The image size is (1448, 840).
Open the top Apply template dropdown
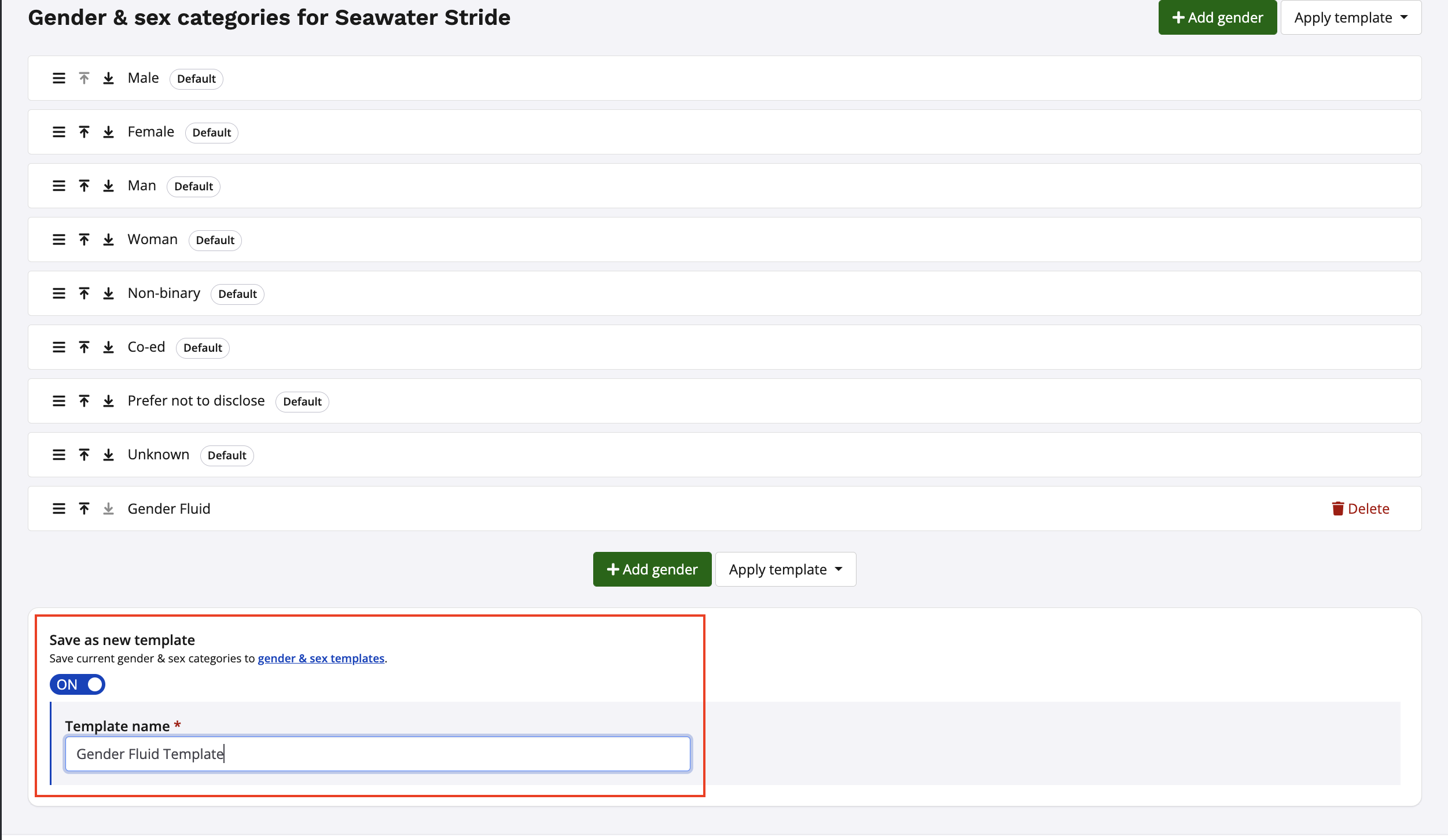click(x=1350, y=18)
